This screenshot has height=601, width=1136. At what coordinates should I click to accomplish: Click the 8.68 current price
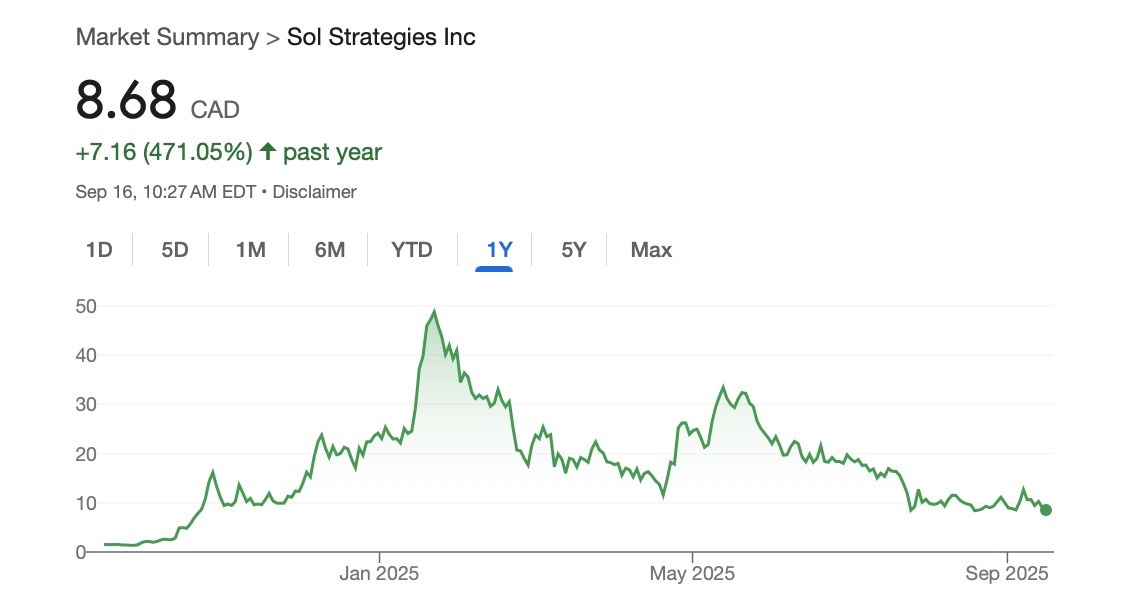tap(126, 101)
